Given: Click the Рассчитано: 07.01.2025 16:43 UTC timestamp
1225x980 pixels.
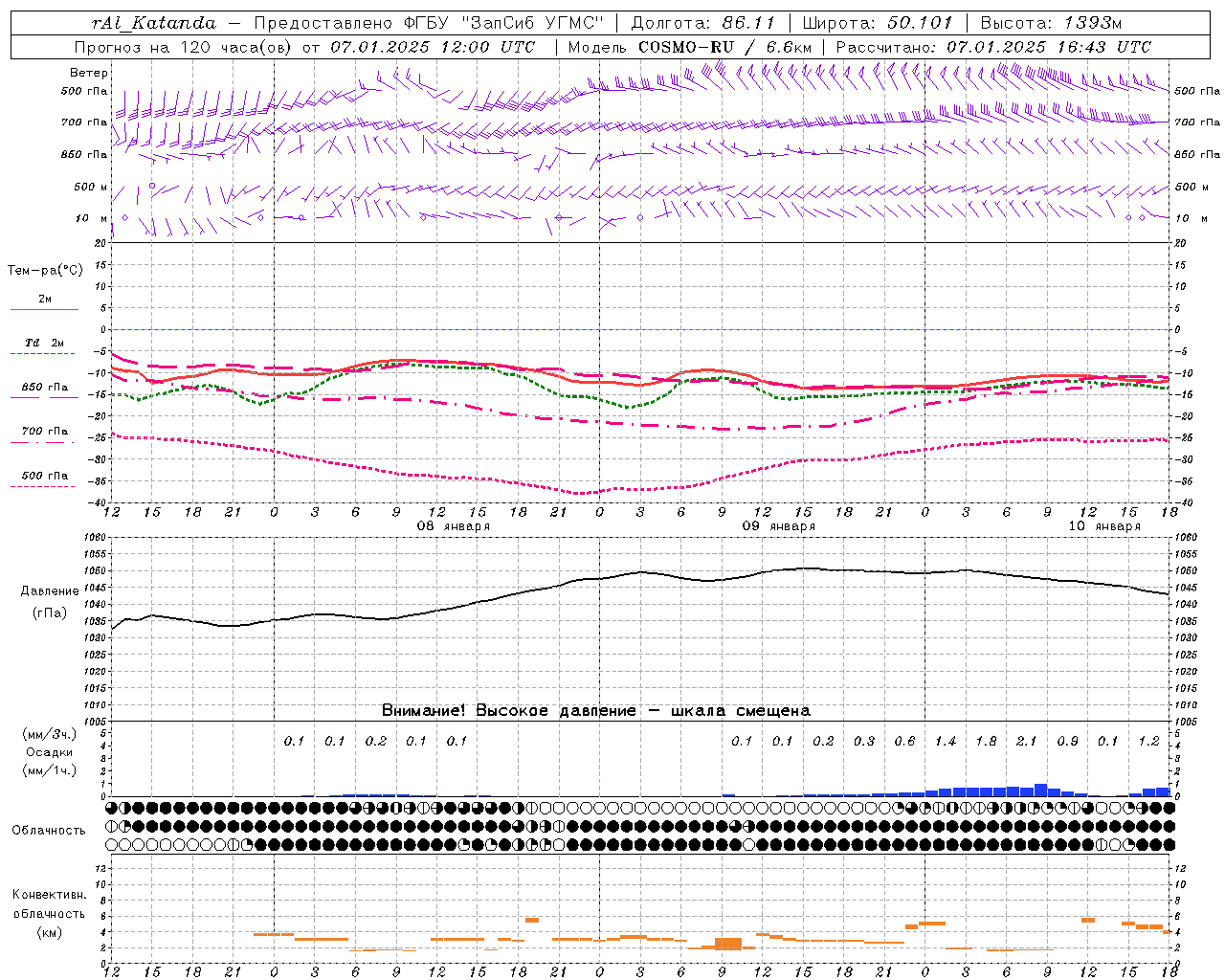Looking at the screenshot, I should pos(993,47).
